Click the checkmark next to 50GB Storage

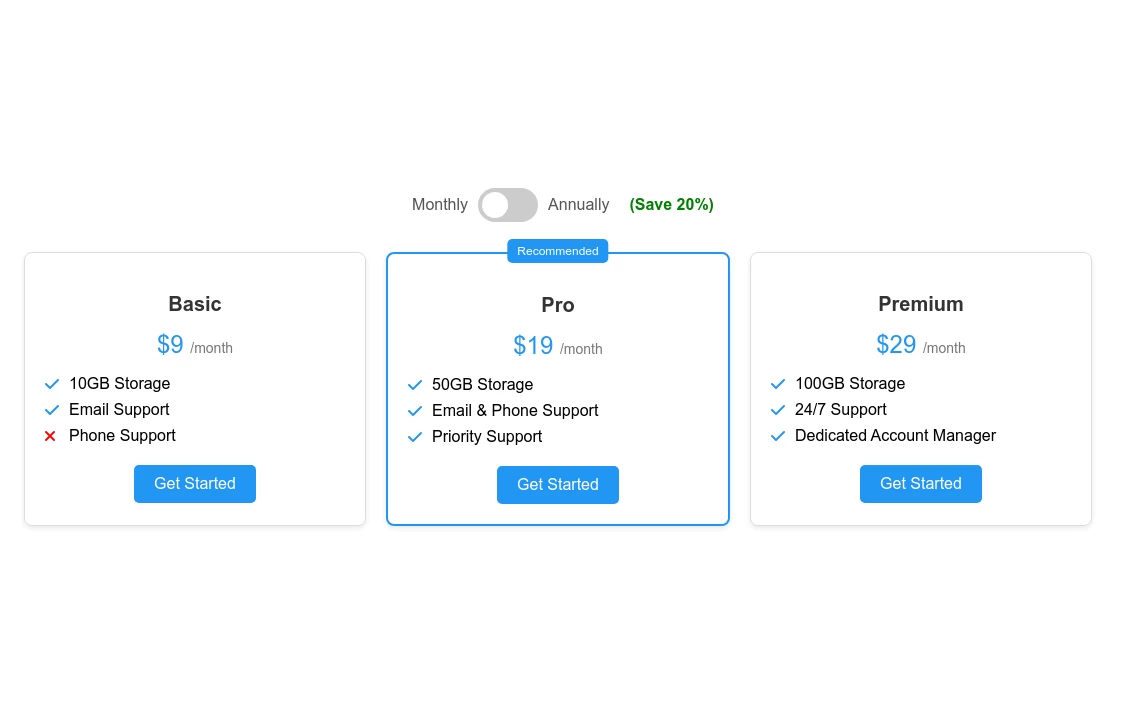[415, 385]
